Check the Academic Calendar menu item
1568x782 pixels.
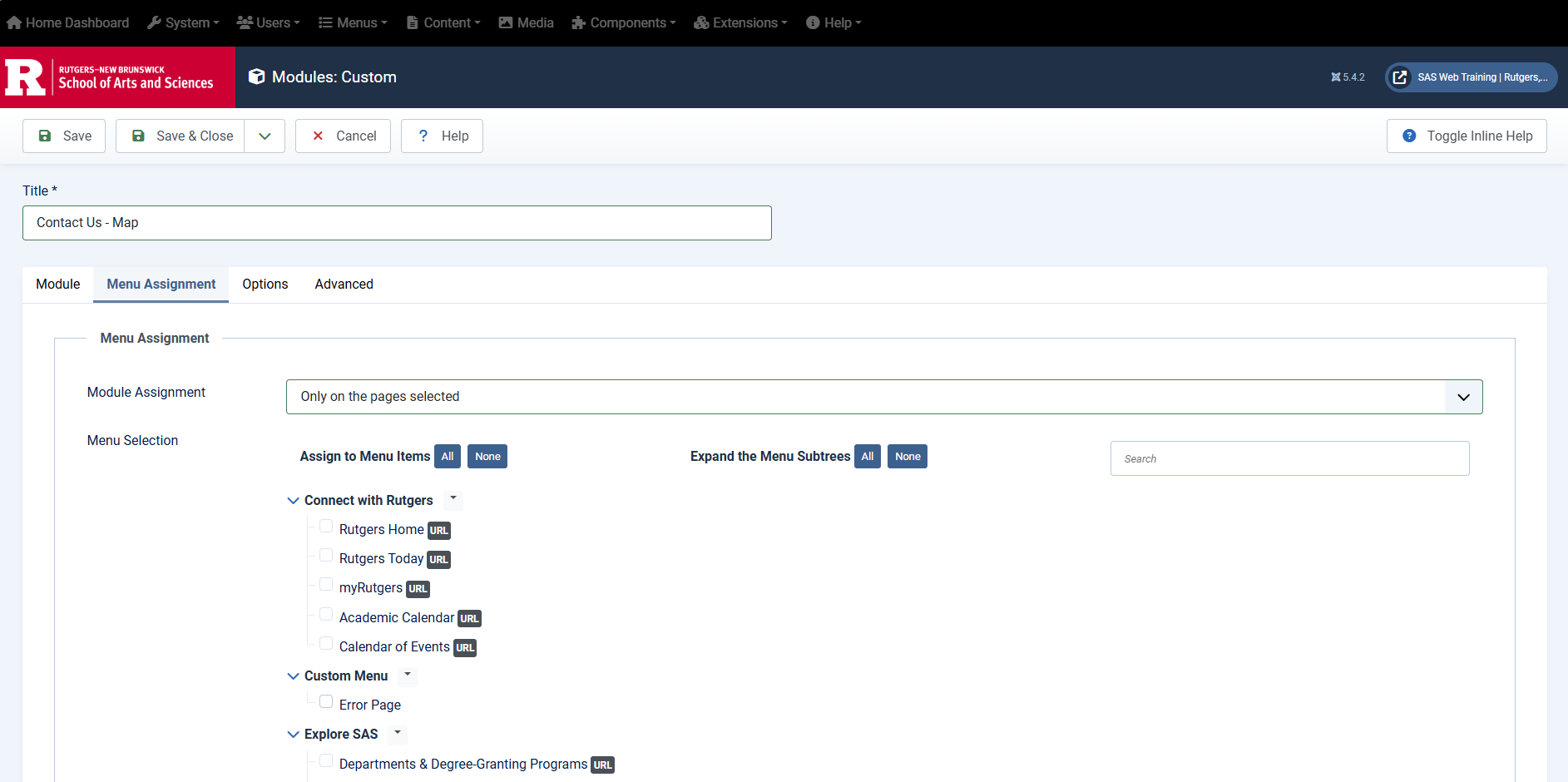[326, 615]
